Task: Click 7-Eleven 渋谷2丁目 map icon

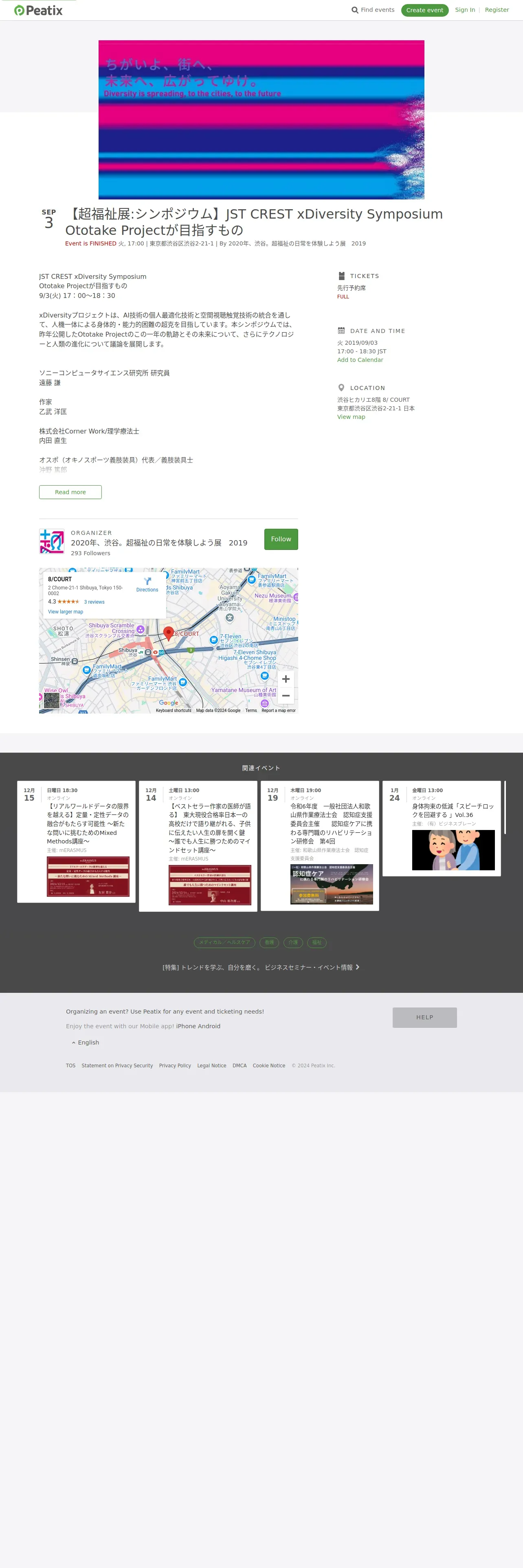Action: [x=214, y=640]
